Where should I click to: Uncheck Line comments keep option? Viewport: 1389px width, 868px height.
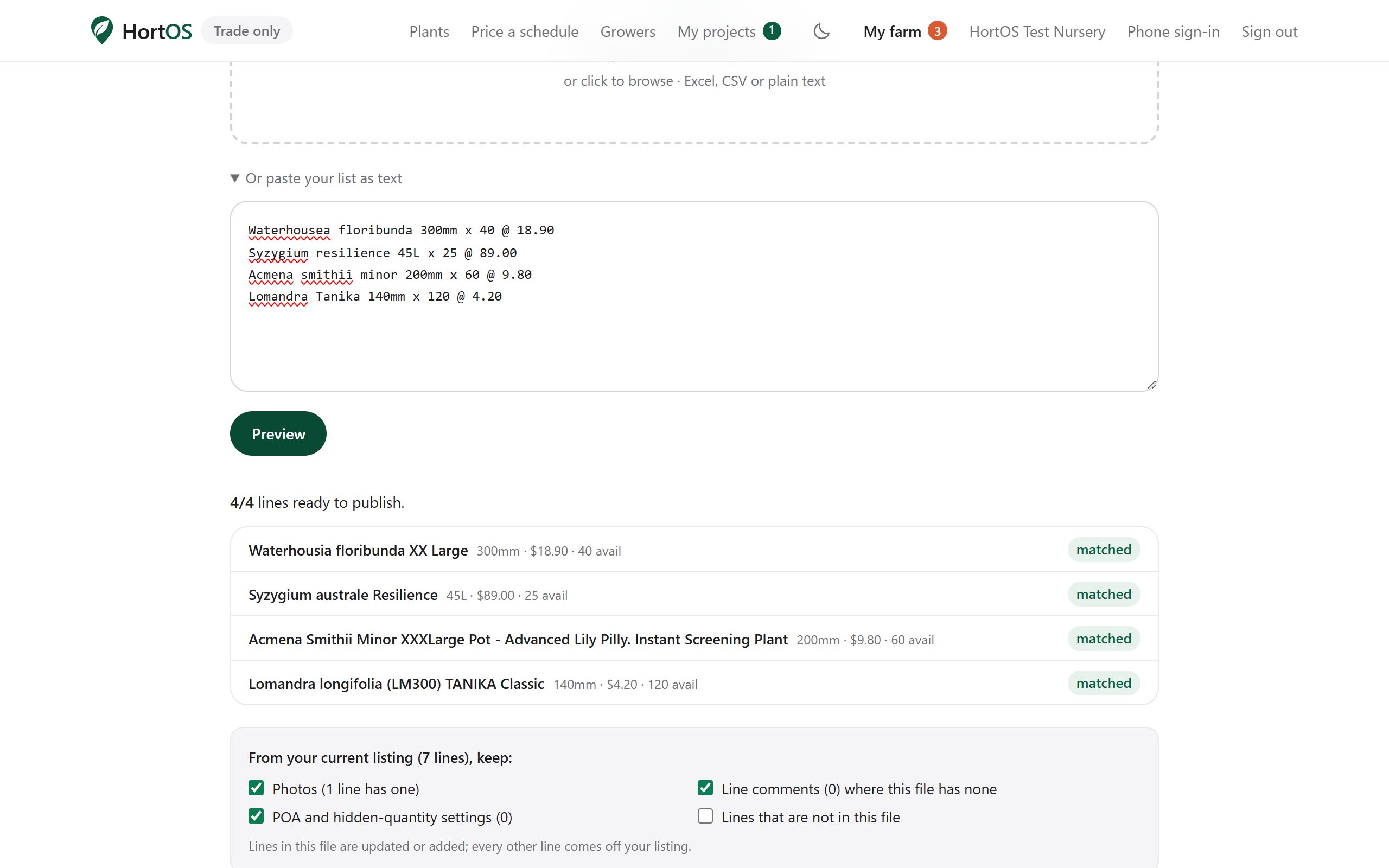pos(705,788)
